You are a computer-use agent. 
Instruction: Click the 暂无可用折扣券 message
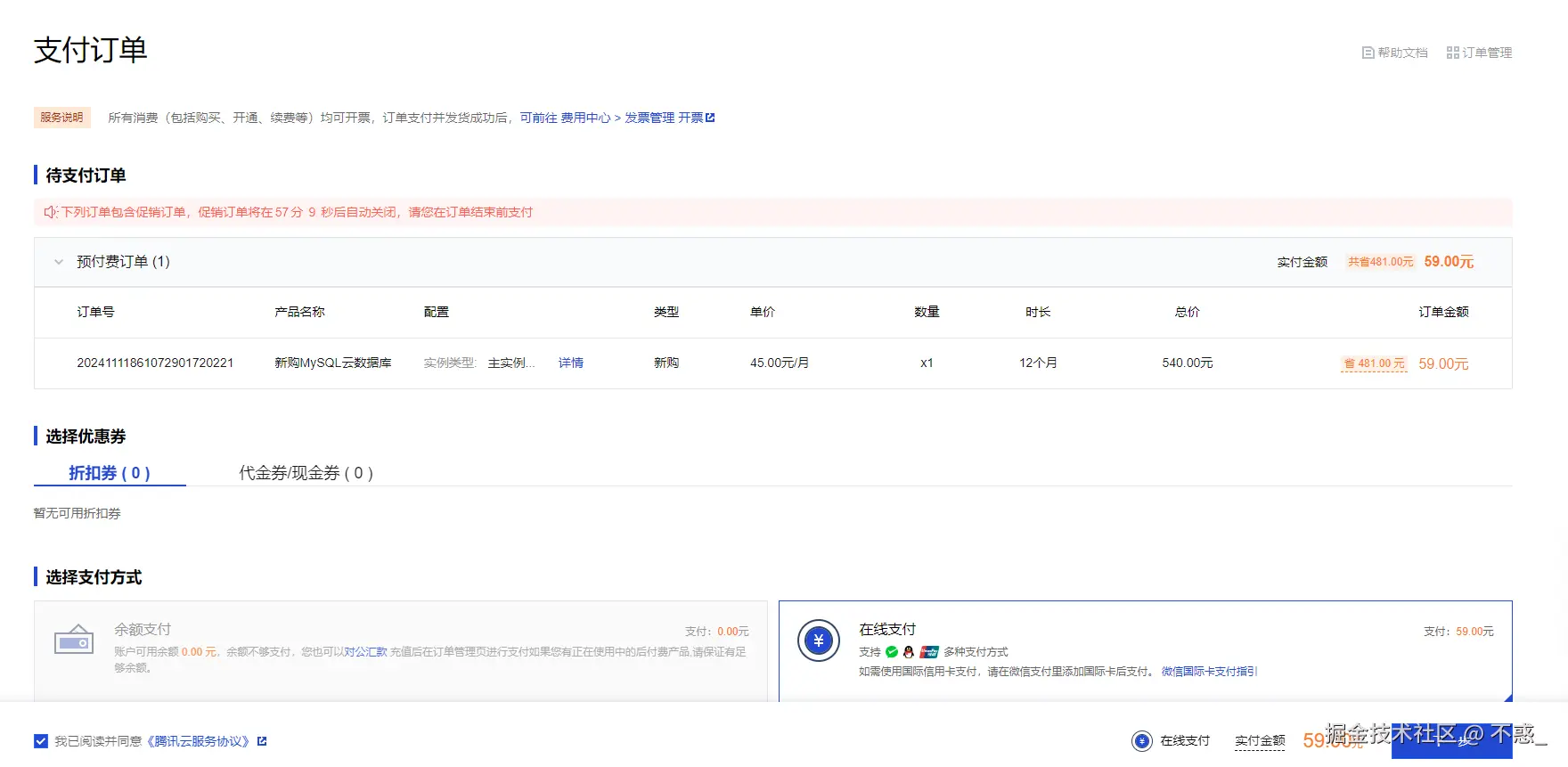pos(78,513)
